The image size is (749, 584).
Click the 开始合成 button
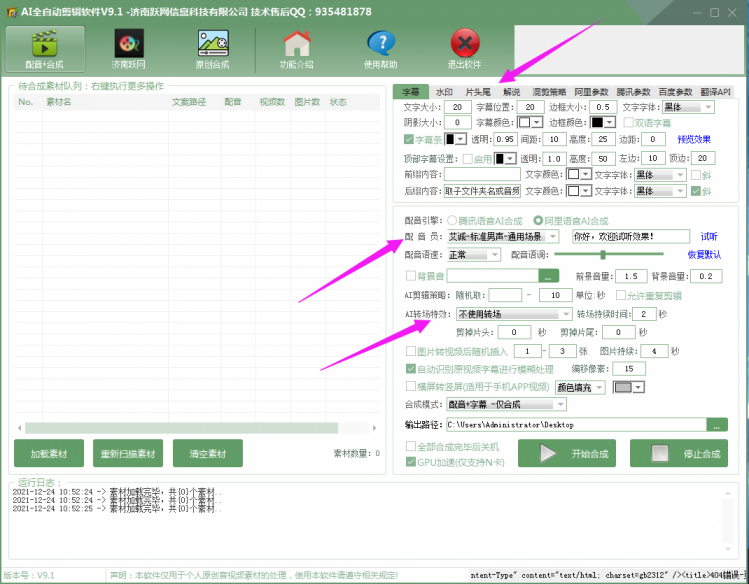pyautogui.click(x=567, y=453)
